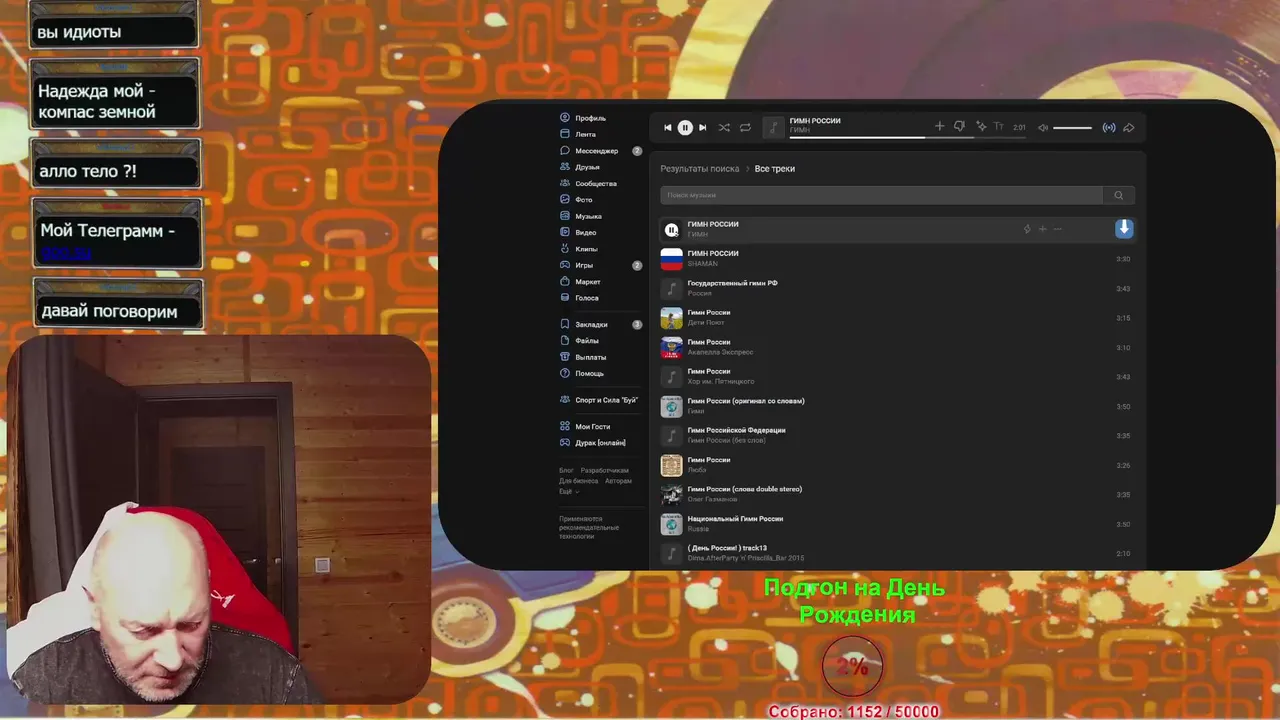Toggle shuffle mode in player
Screen dimensions: 1280x720
click(x=724, y=127)
